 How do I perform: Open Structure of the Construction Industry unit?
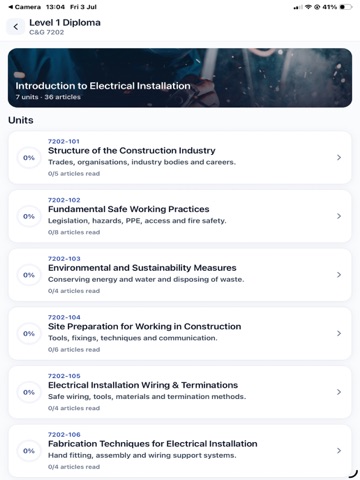(x=180, y=157)
